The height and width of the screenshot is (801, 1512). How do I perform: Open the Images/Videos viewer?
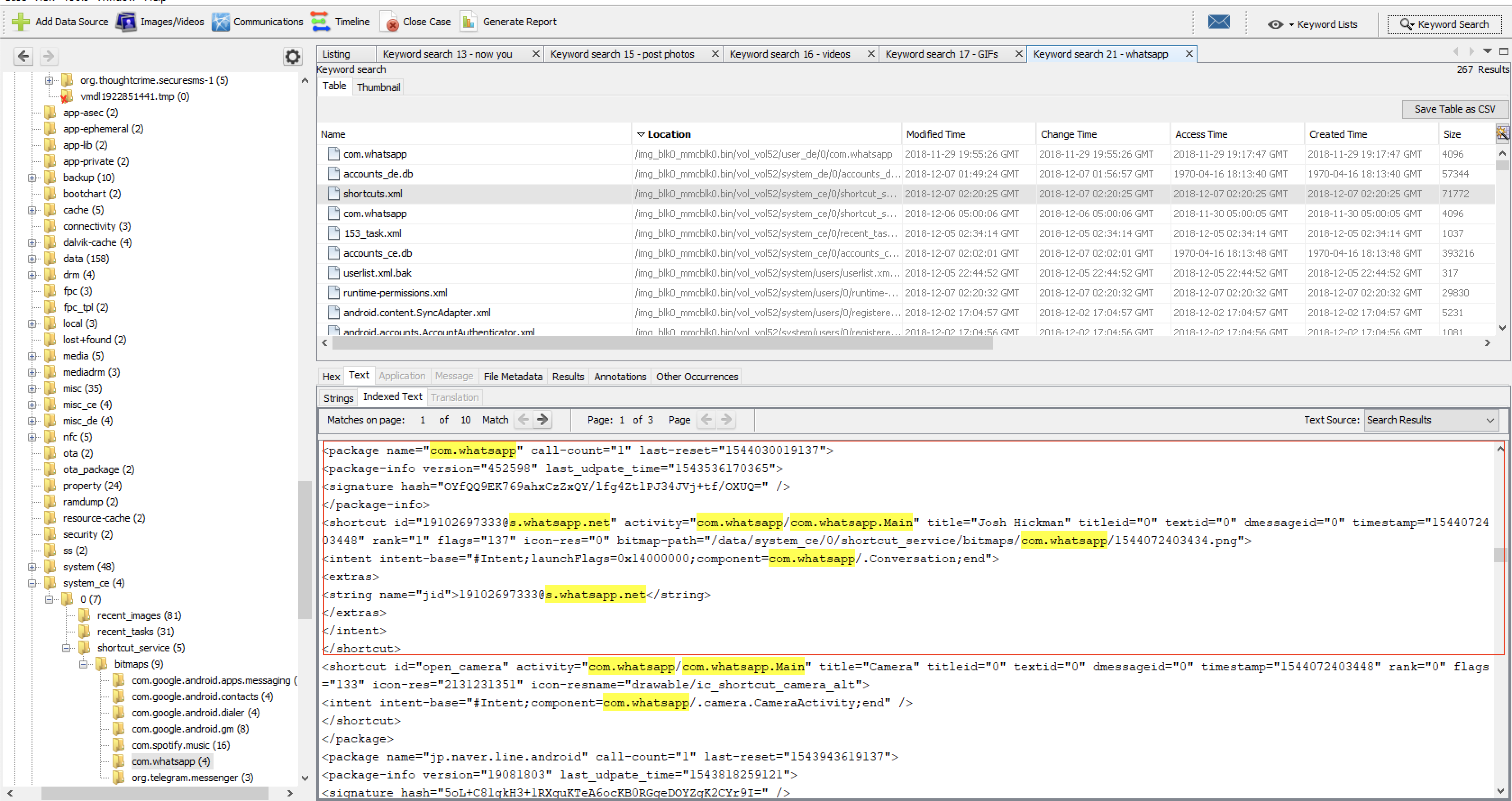click(160, 22)
